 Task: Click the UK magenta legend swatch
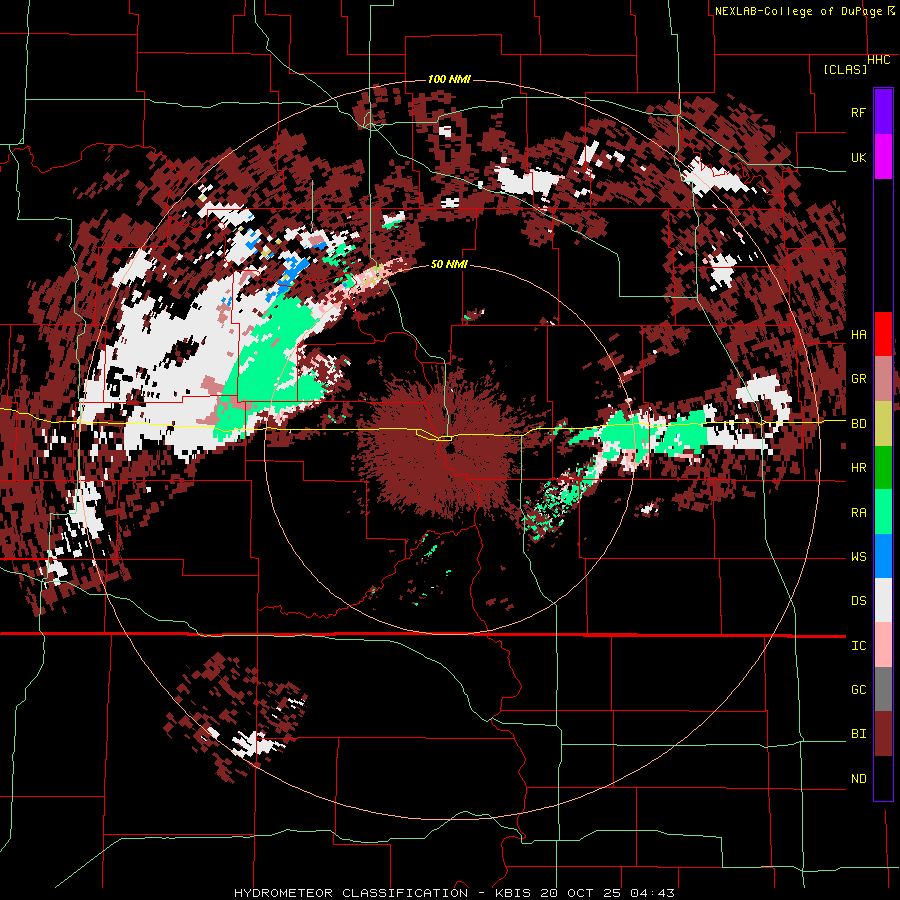[883, 157]
